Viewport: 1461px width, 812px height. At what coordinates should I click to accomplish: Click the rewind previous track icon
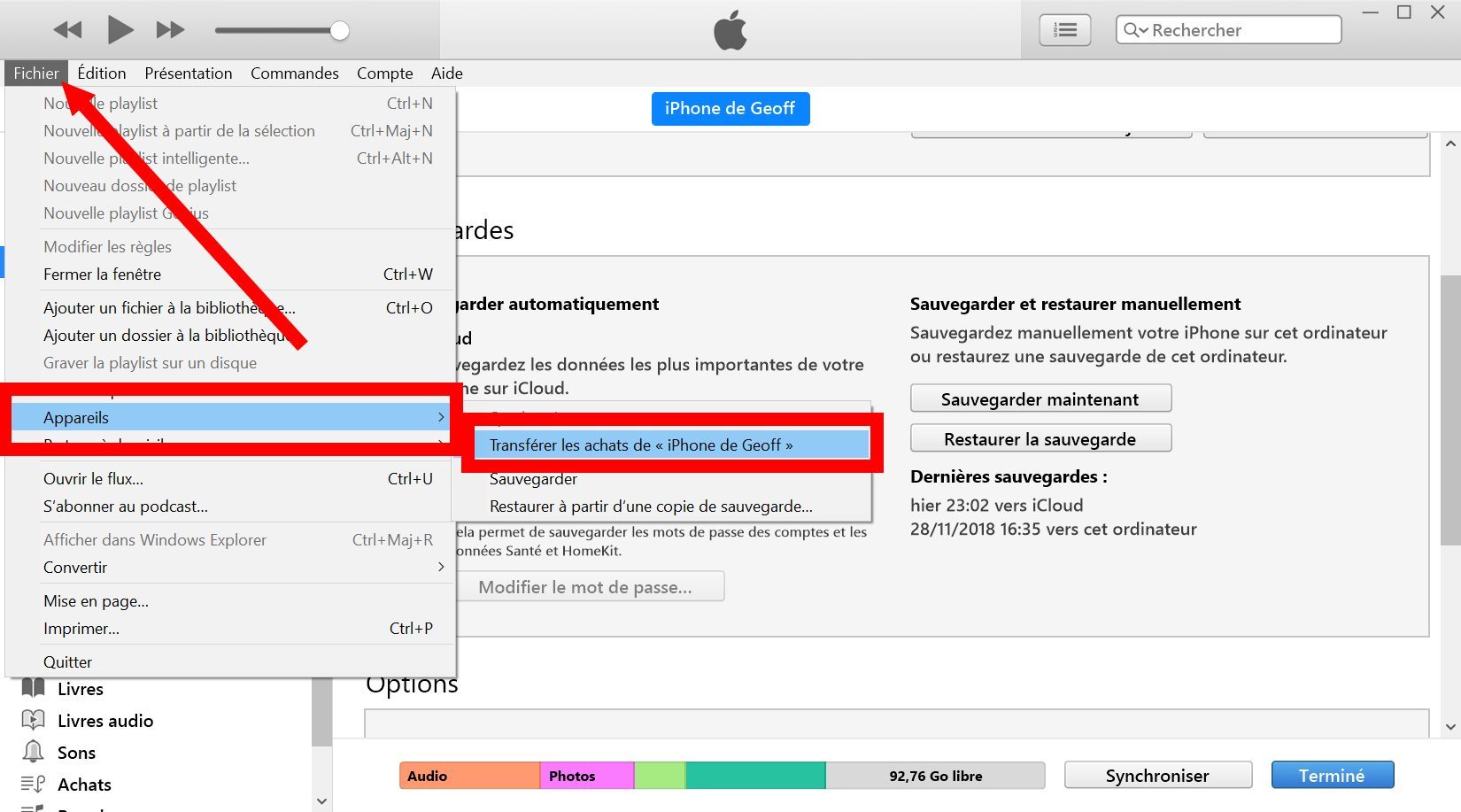coord(67,30)
